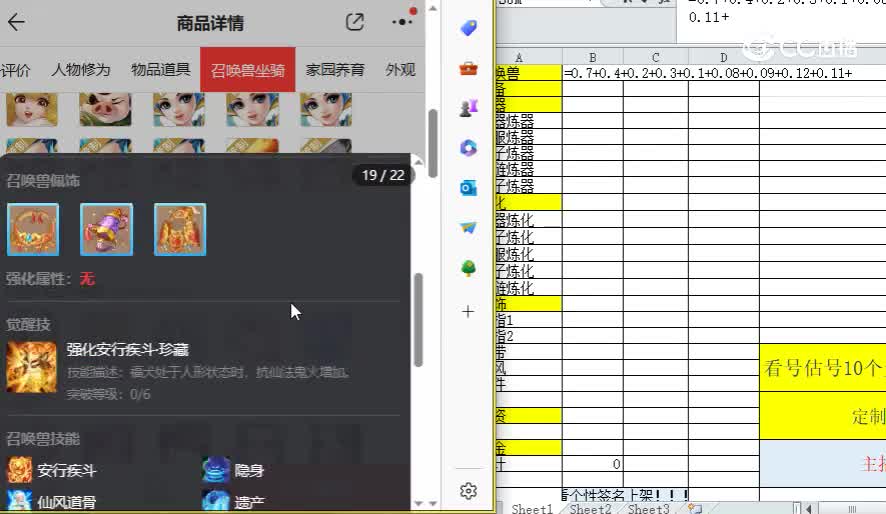Open the Outlook sidebar icon
This screenshot has height=514, width=886.
(x=468, y=188)
